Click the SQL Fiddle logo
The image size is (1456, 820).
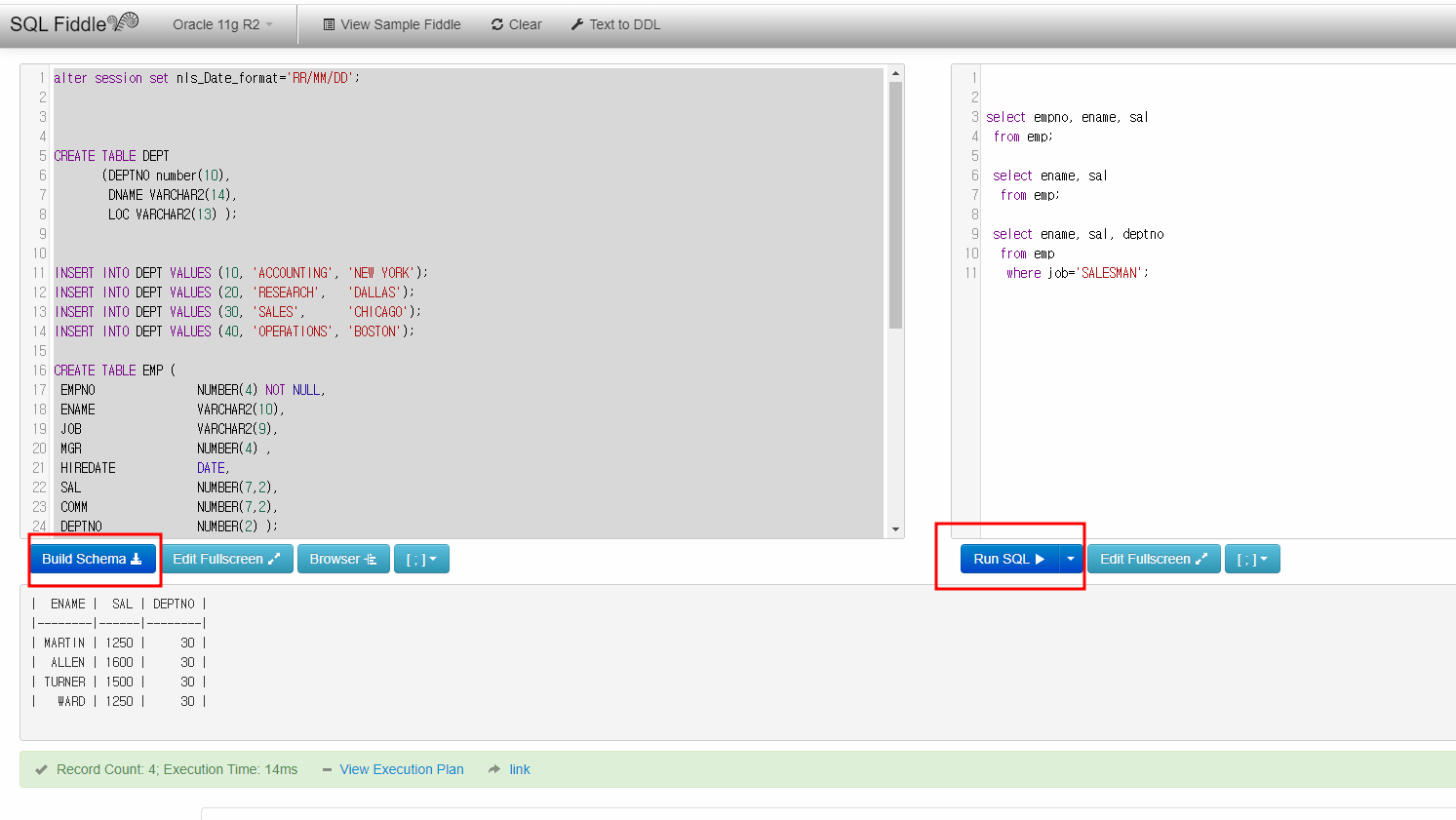coord(74,23)
